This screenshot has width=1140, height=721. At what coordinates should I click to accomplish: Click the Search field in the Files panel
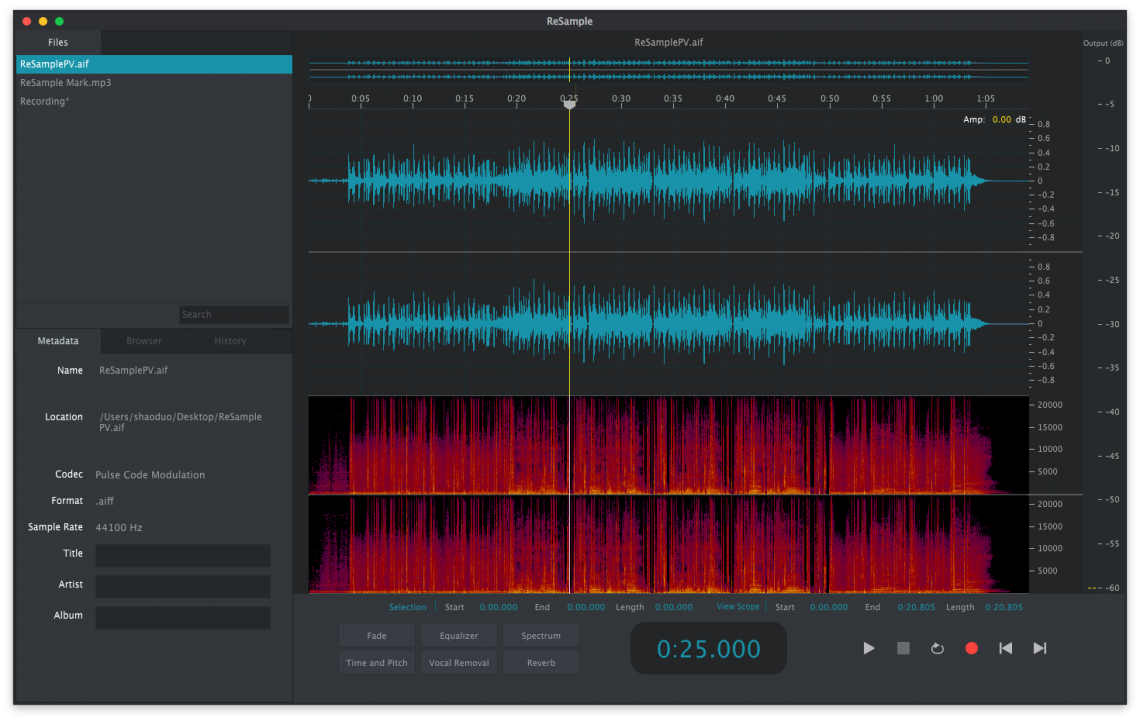tap(234, 315)
